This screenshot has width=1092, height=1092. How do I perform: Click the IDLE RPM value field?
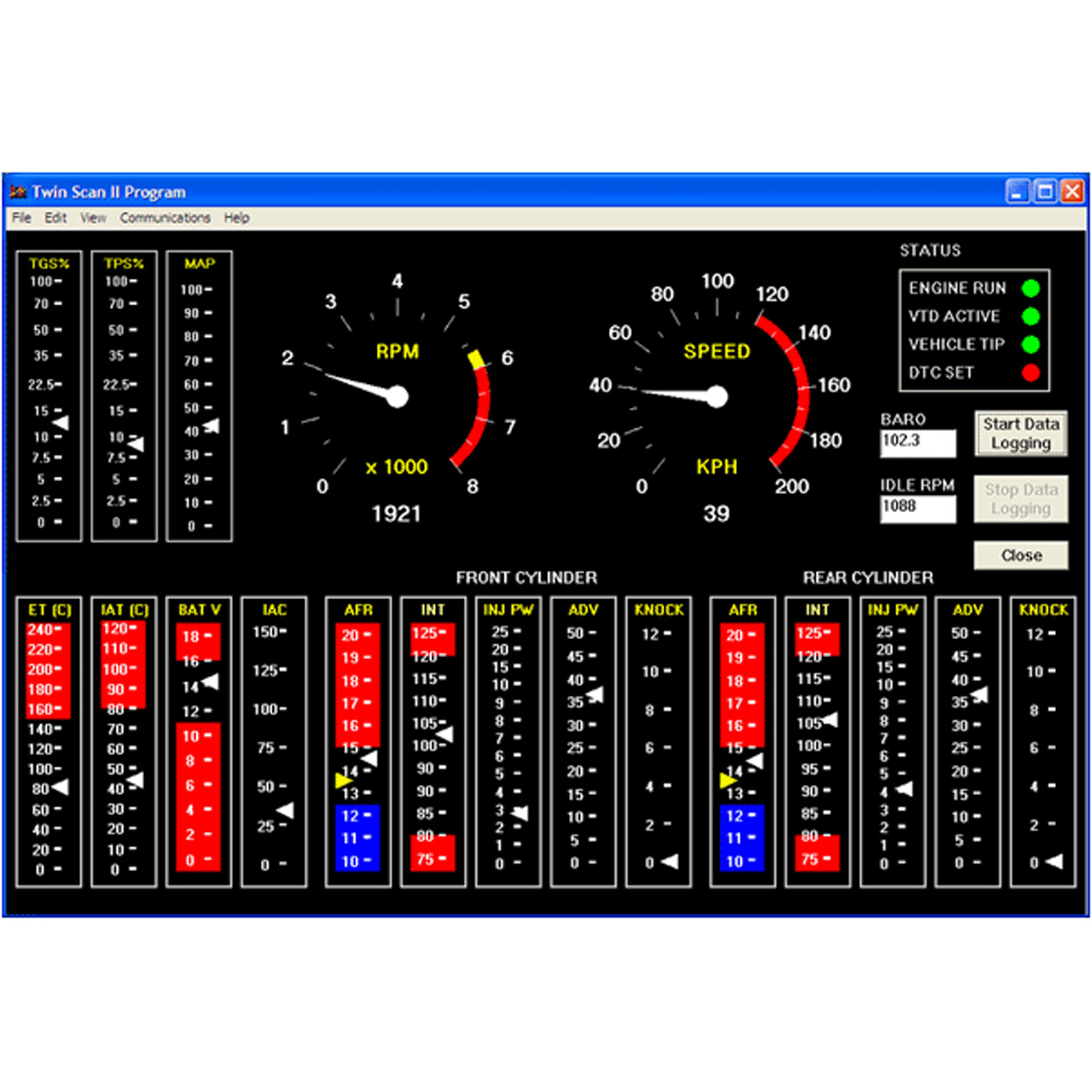point(917,508)
